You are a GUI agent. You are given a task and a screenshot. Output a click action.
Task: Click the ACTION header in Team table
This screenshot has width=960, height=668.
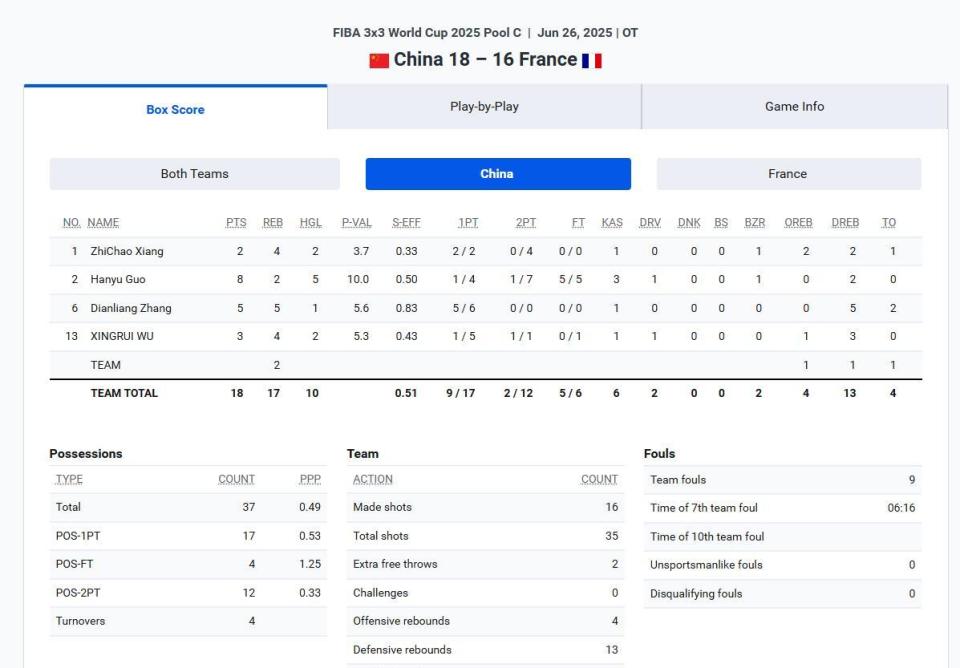coord(373,479)
